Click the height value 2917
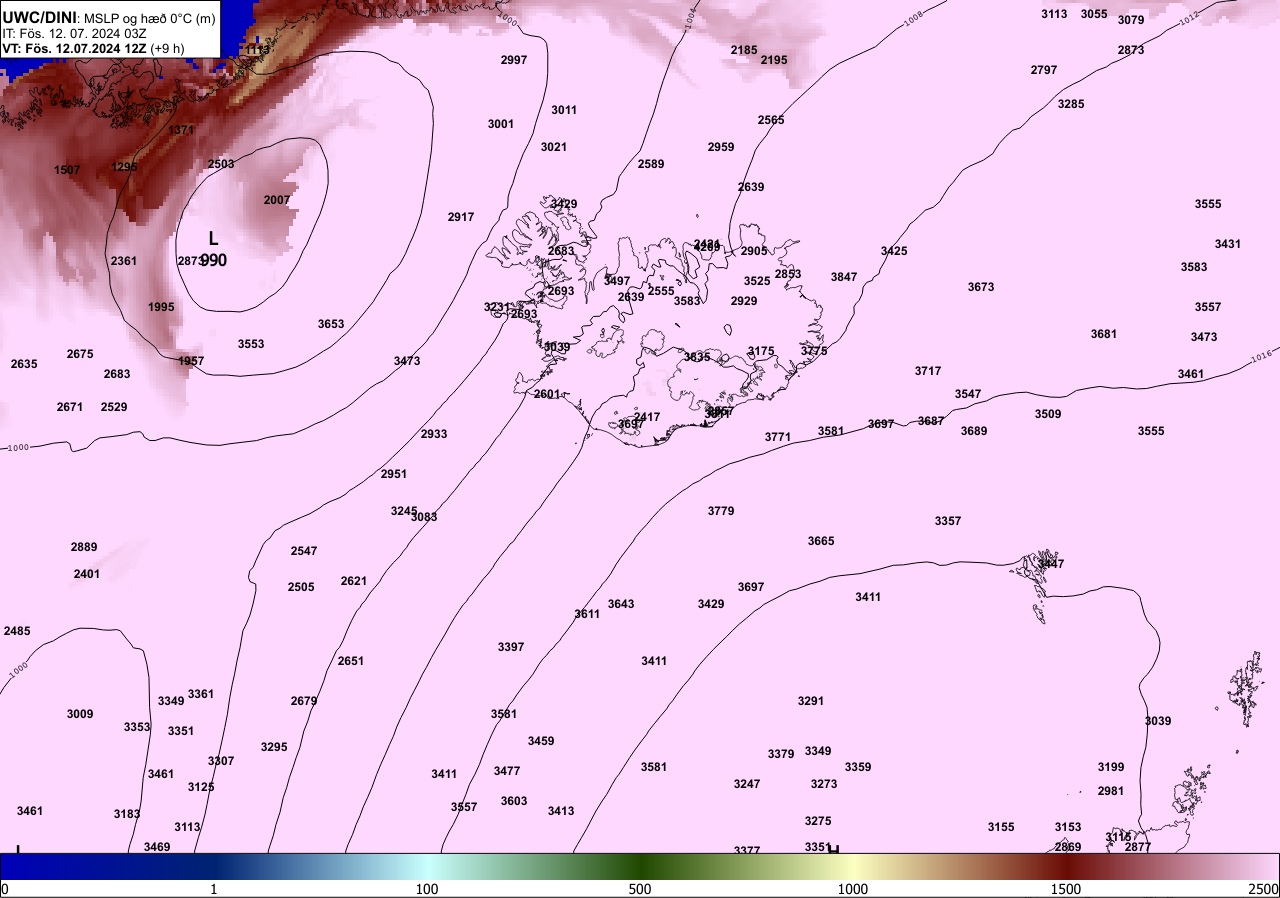This screenshot has height=898, width=1280. [x=461, y=217]
